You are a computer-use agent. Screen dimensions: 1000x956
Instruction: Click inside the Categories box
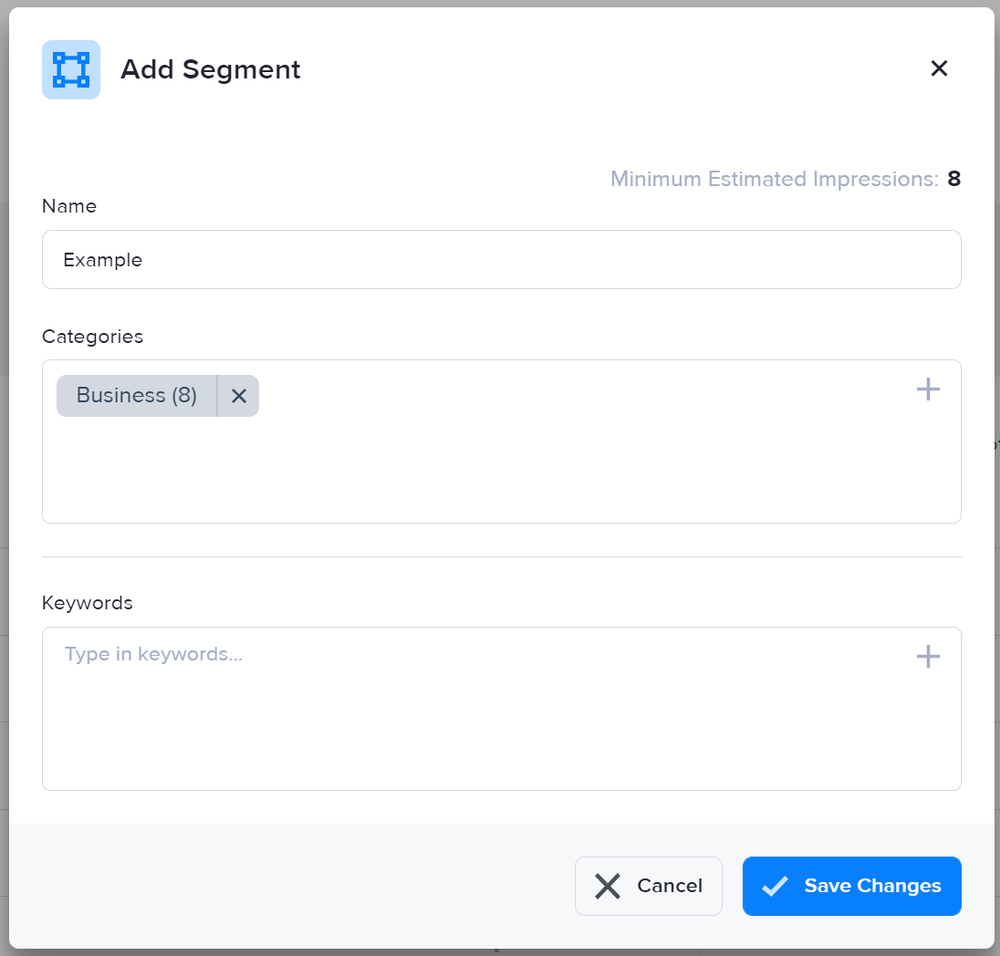point(501,441)
